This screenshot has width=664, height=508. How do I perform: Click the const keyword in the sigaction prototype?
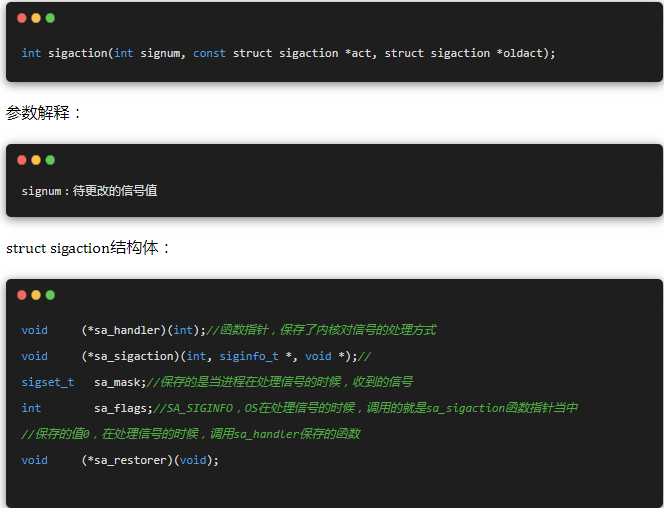pos(209,53)
